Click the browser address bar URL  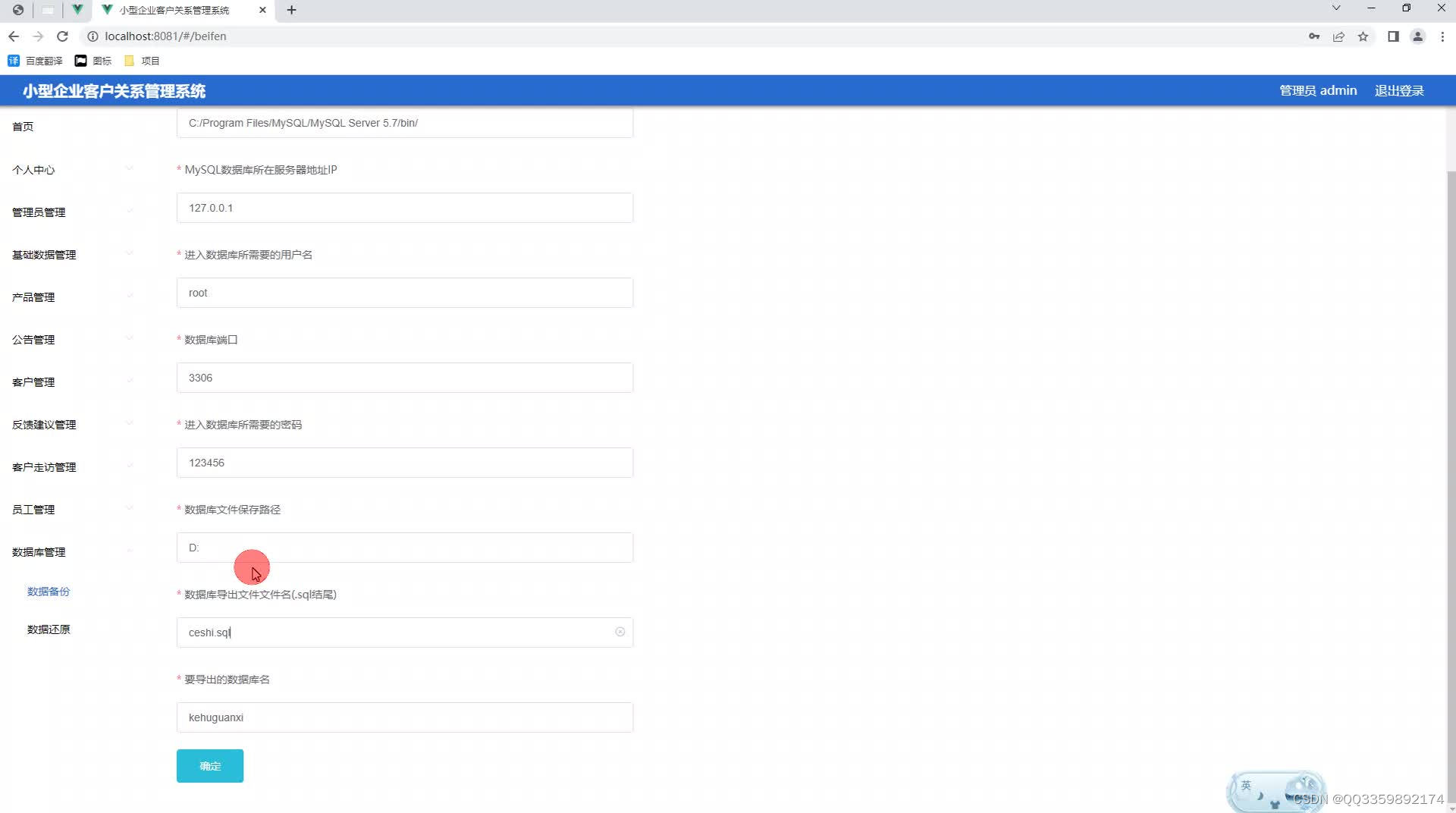click(x=165, y=36)
